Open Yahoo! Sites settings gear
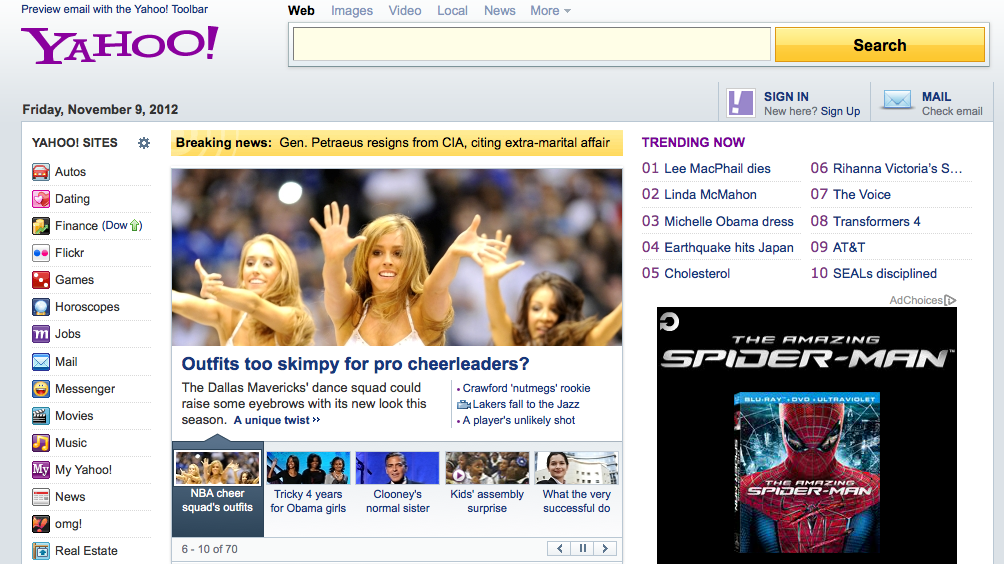The width and height of the screenshot is (1004, 564). coord(144,143)
